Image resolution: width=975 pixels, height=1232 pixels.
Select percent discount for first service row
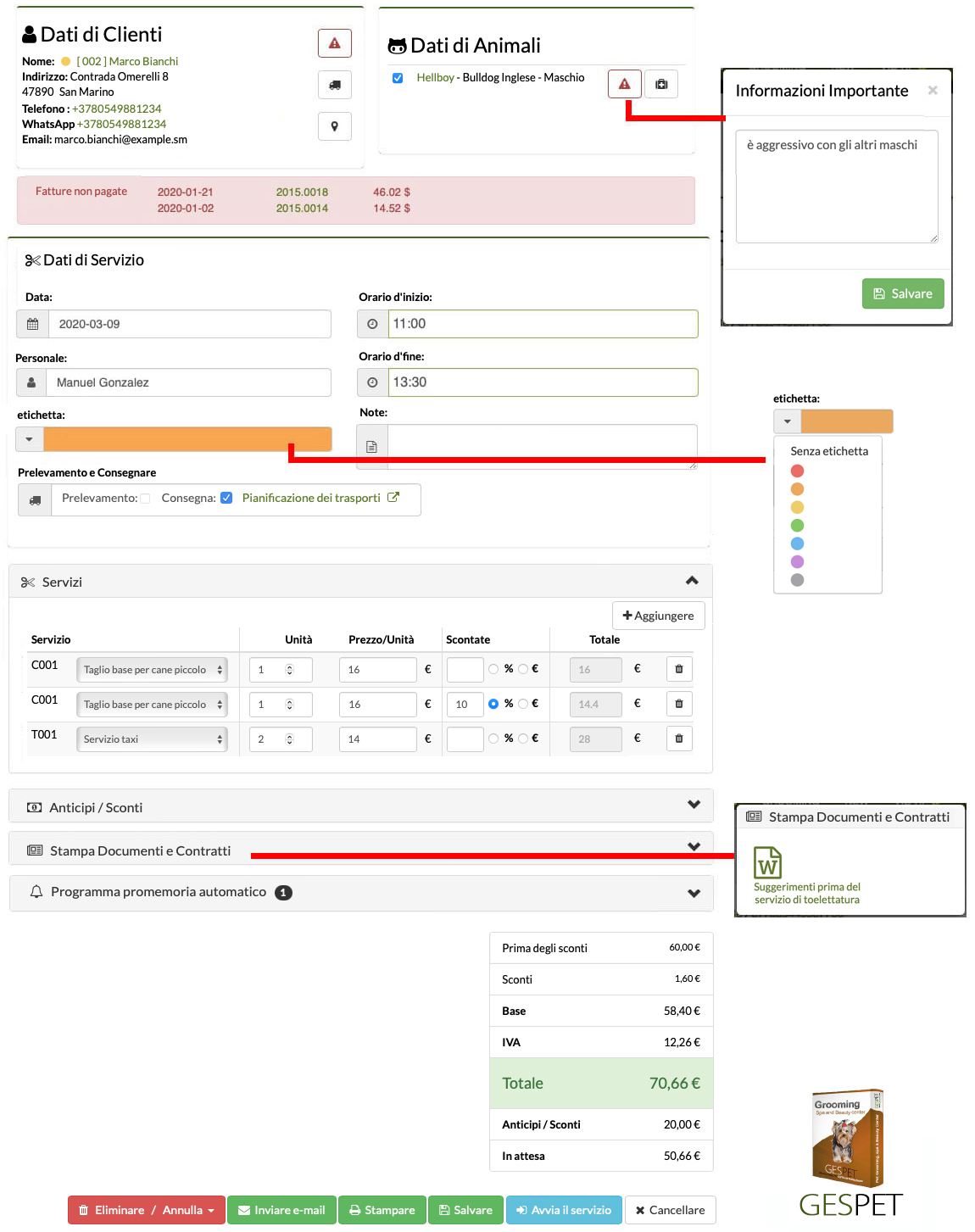pos(493,669)
